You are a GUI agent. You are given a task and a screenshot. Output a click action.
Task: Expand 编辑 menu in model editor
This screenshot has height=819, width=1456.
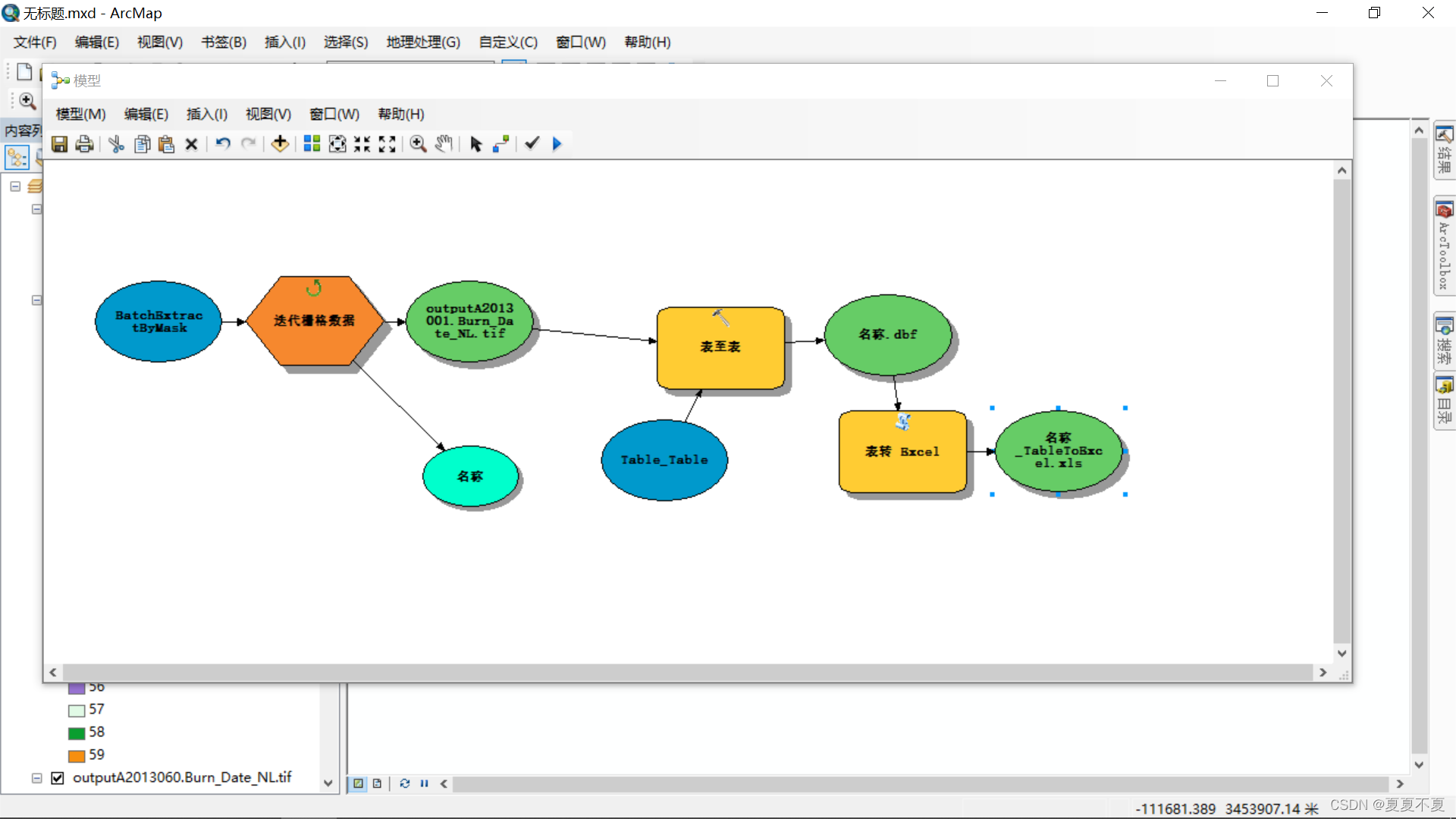pyautogui.click(x=143, y=114)
